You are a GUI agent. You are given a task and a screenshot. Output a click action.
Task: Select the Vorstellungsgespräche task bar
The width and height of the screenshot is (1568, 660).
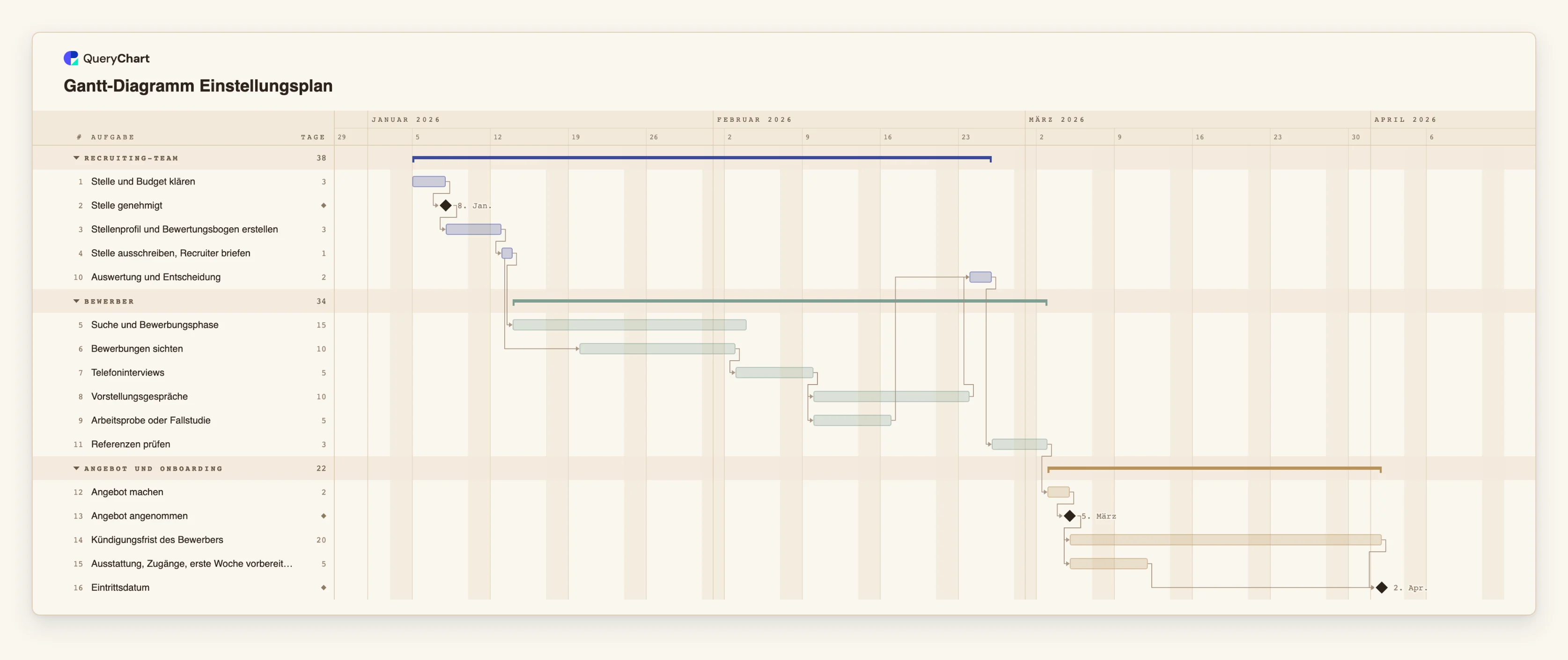[x=891, y=396]
